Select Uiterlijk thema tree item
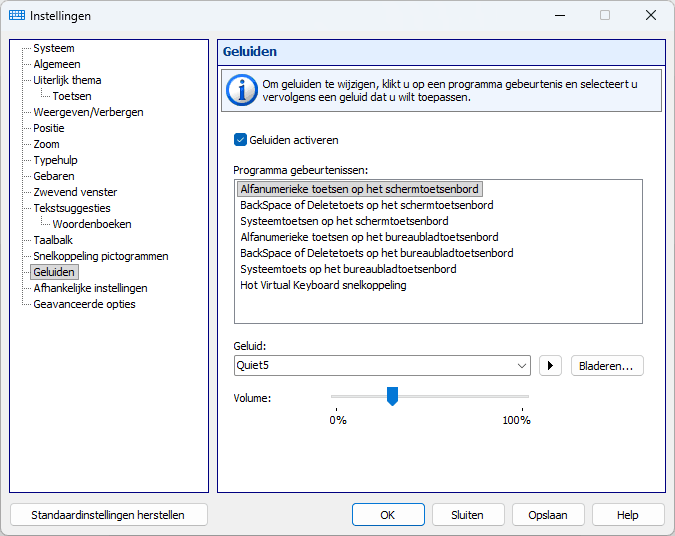This screenshot has height=536, width=675. click(x=67, y=80)
